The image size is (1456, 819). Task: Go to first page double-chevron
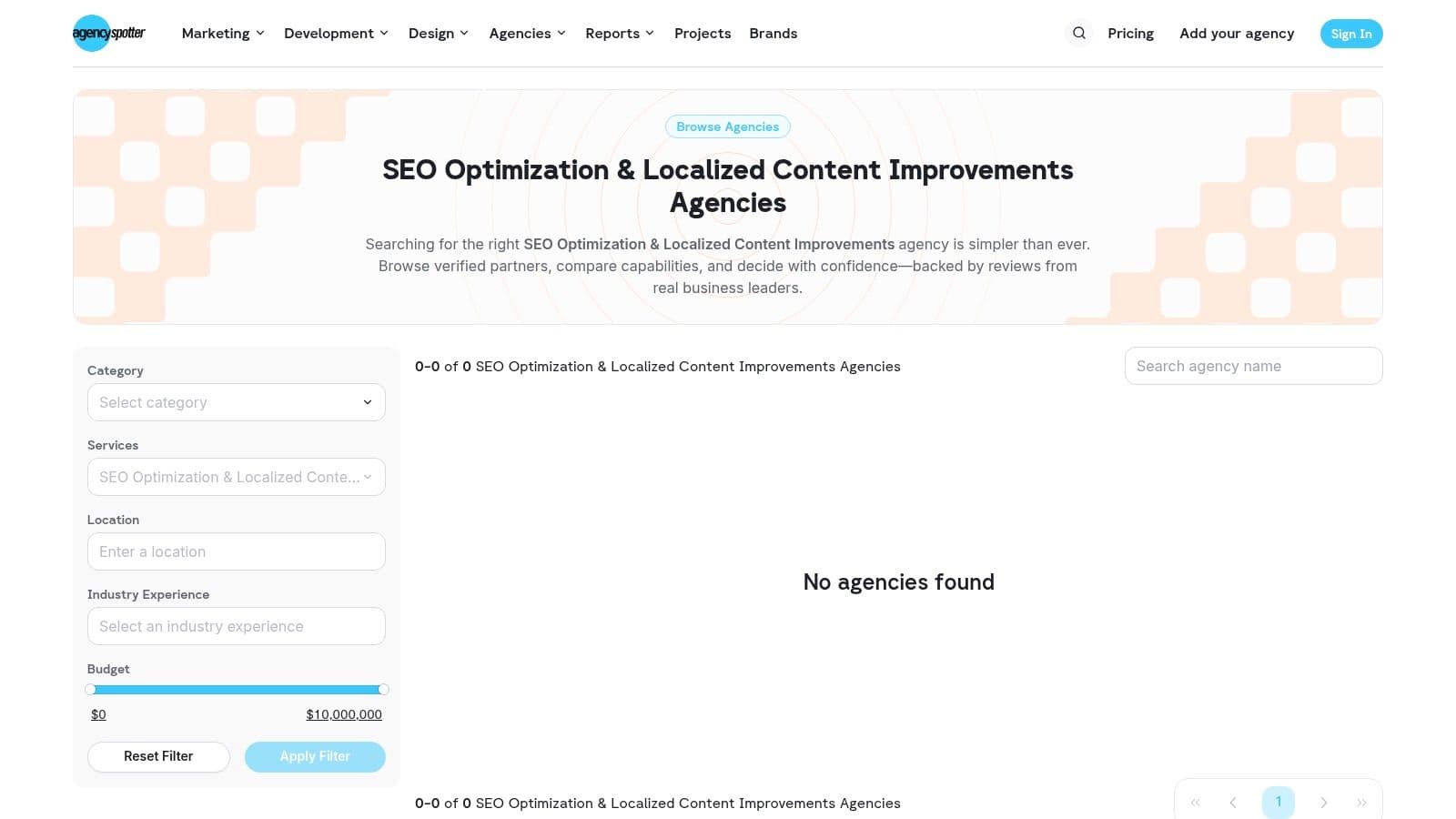[x=1196, y=802]
